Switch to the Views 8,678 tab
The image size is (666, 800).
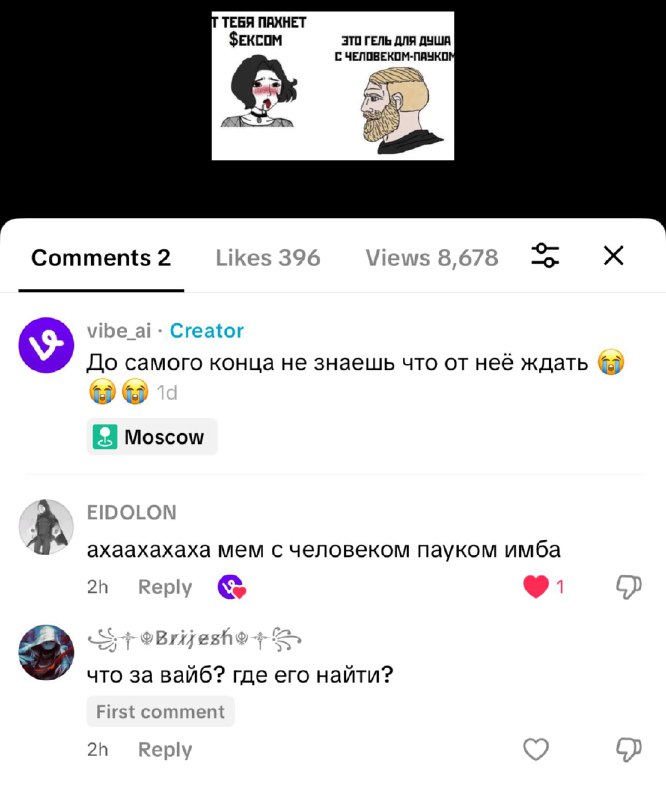(x=432, y=258)
